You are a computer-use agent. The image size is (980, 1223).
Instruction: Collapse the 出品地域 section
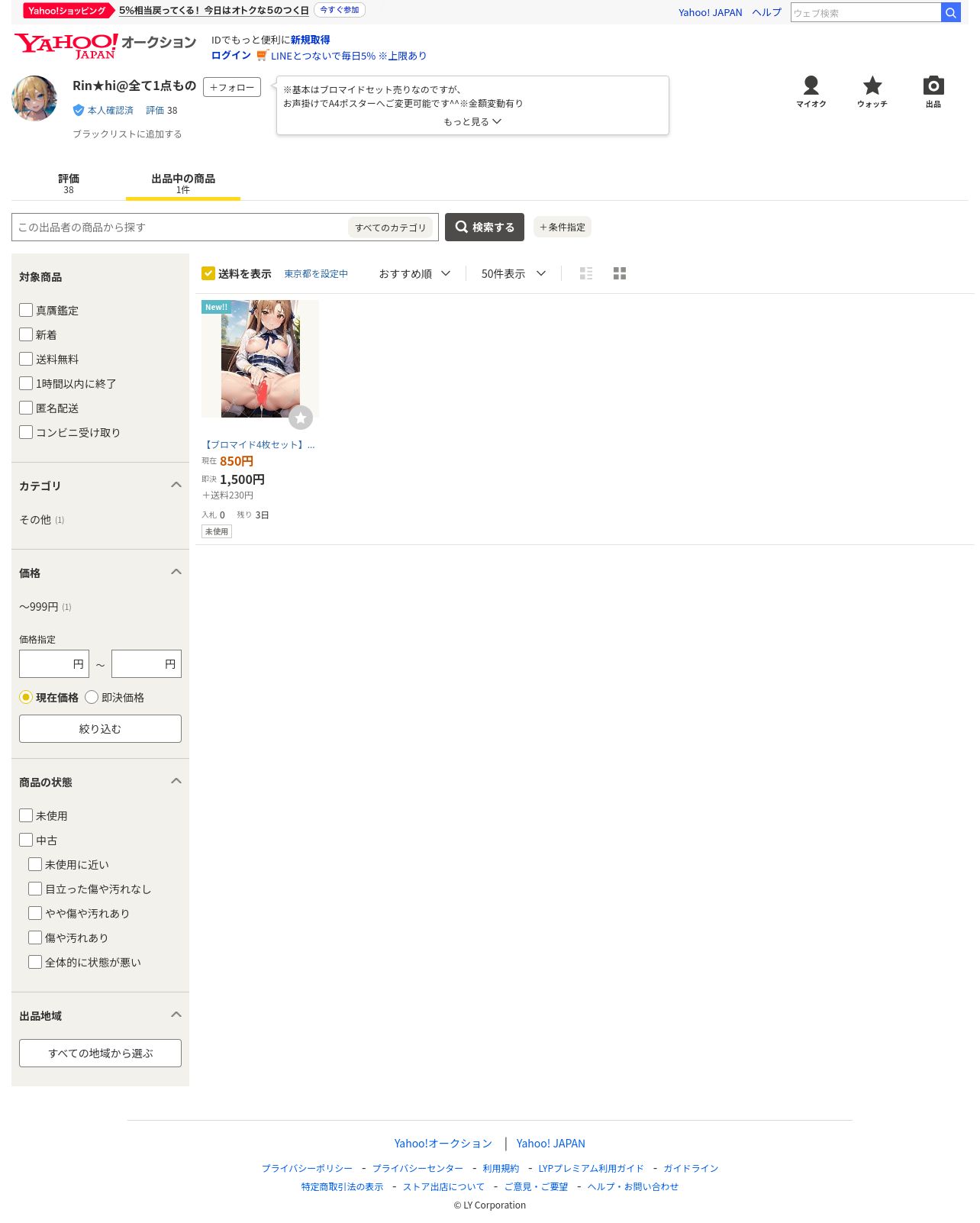click(176, 1015)
